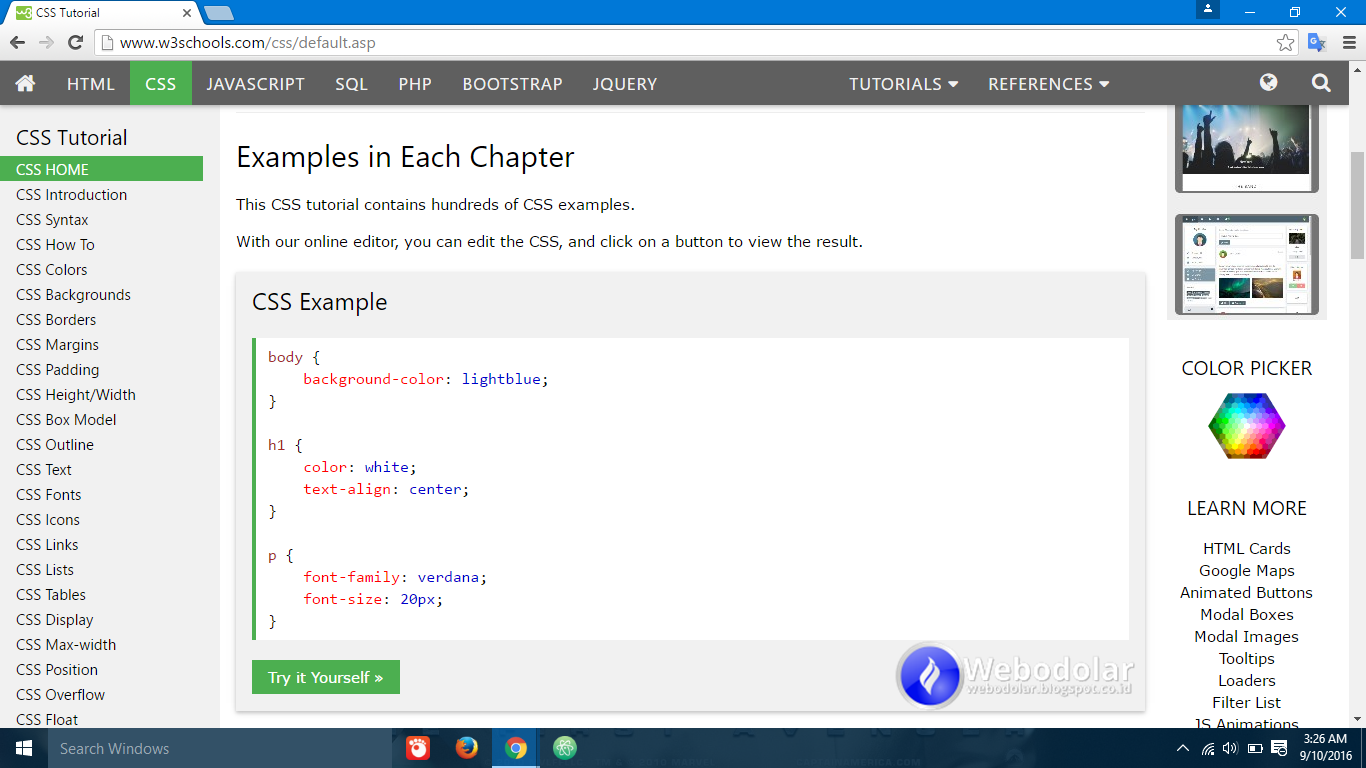Expand the REFERENCES dropdown

[1049, 84]
